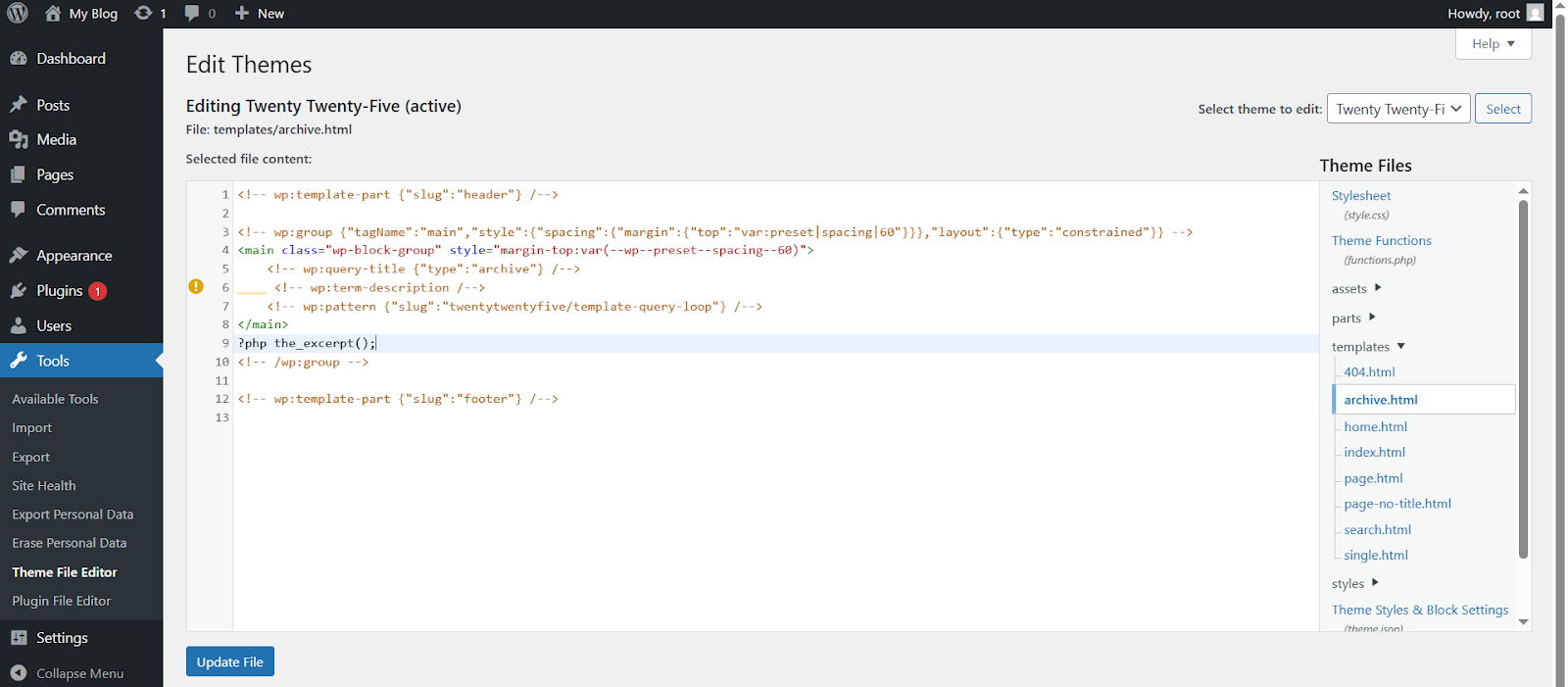Open Export submenu item

pos(31,457)
